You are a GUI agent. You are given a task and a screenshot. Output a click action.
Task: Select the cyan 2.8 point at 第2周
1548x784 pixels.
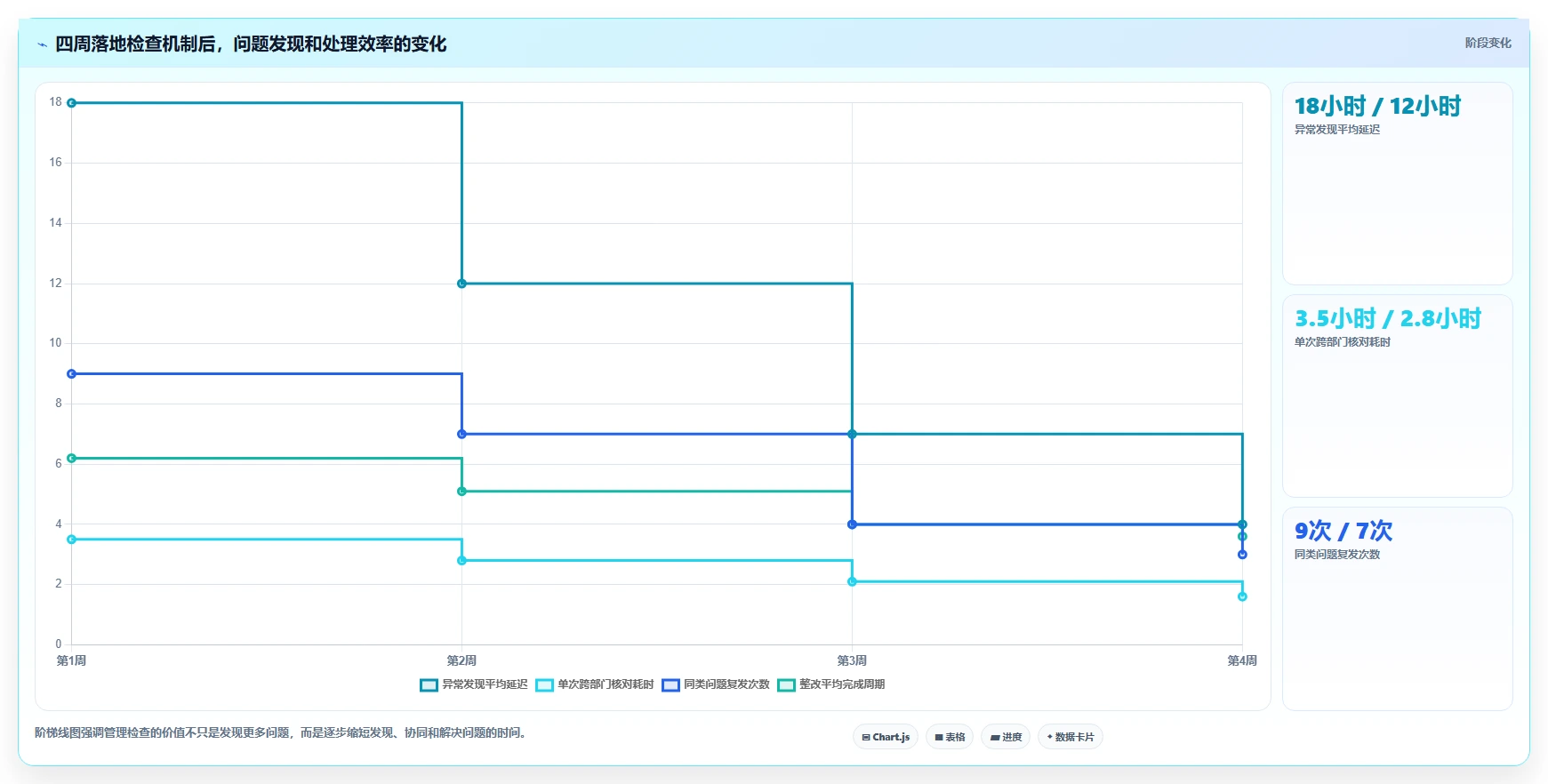click(461, 561)
